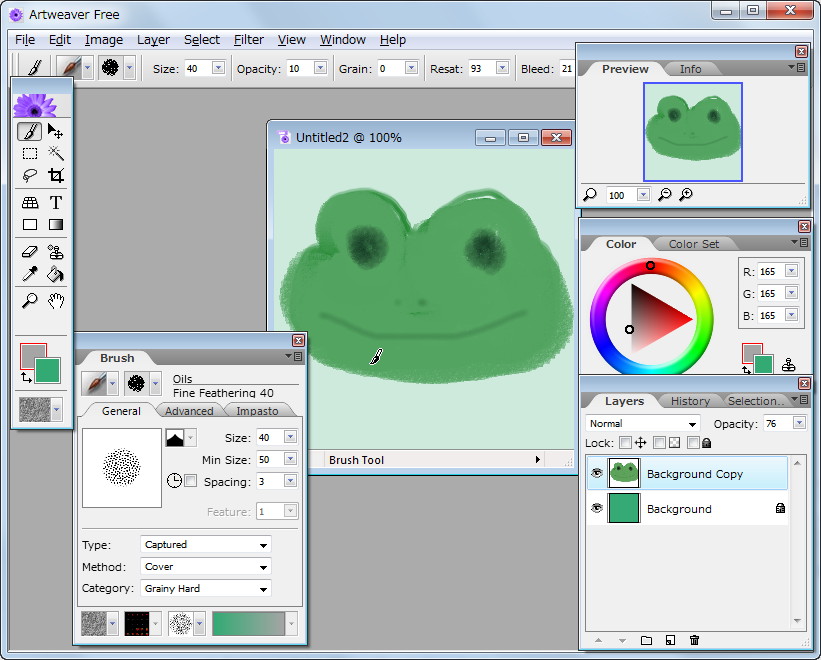This screenshot has width=821, height=660.
Task: Hide the Background Copy layer
Action: pos(597,472)
